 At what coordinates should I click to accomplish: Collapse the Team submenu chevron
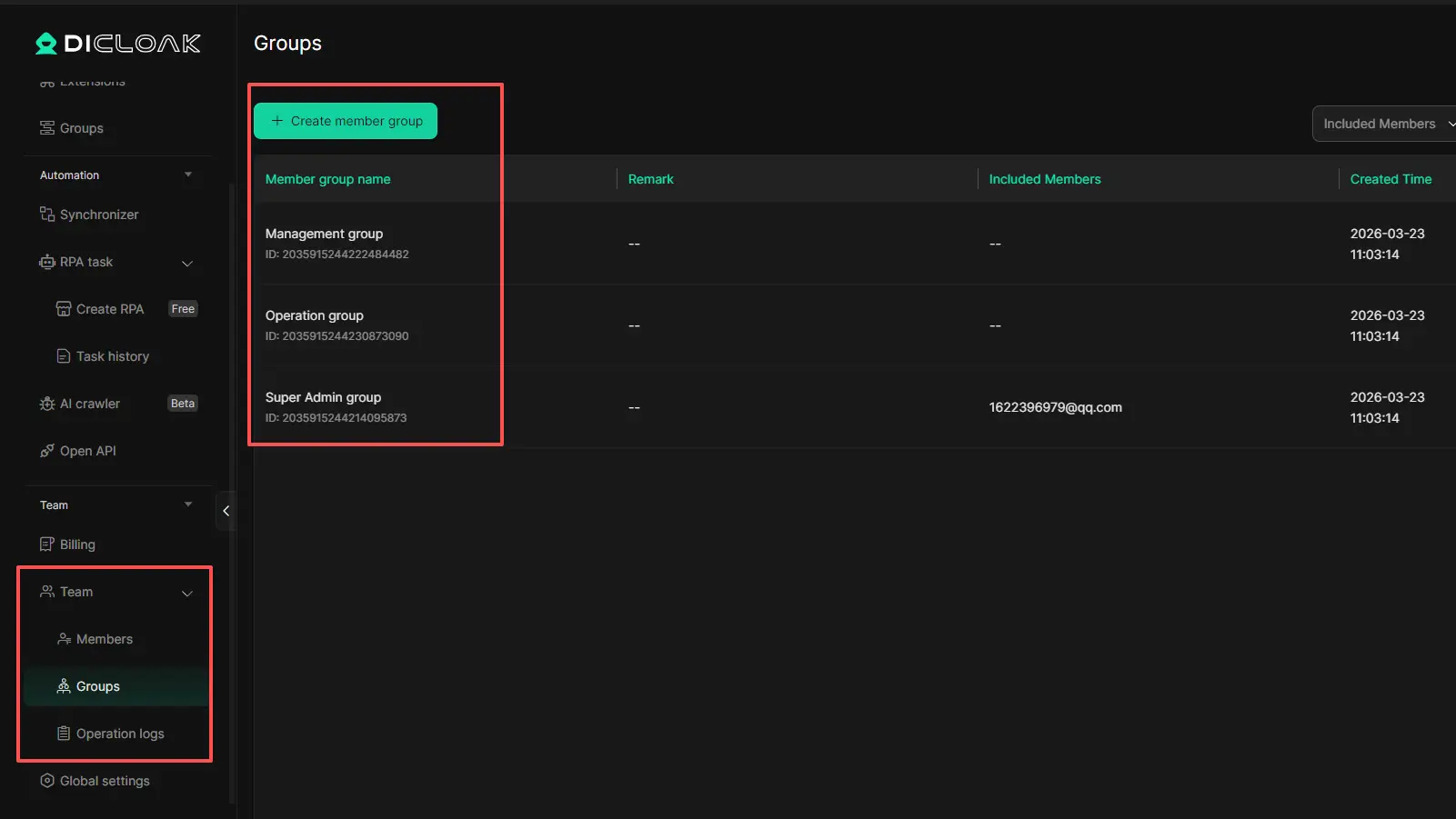point(187,593)
